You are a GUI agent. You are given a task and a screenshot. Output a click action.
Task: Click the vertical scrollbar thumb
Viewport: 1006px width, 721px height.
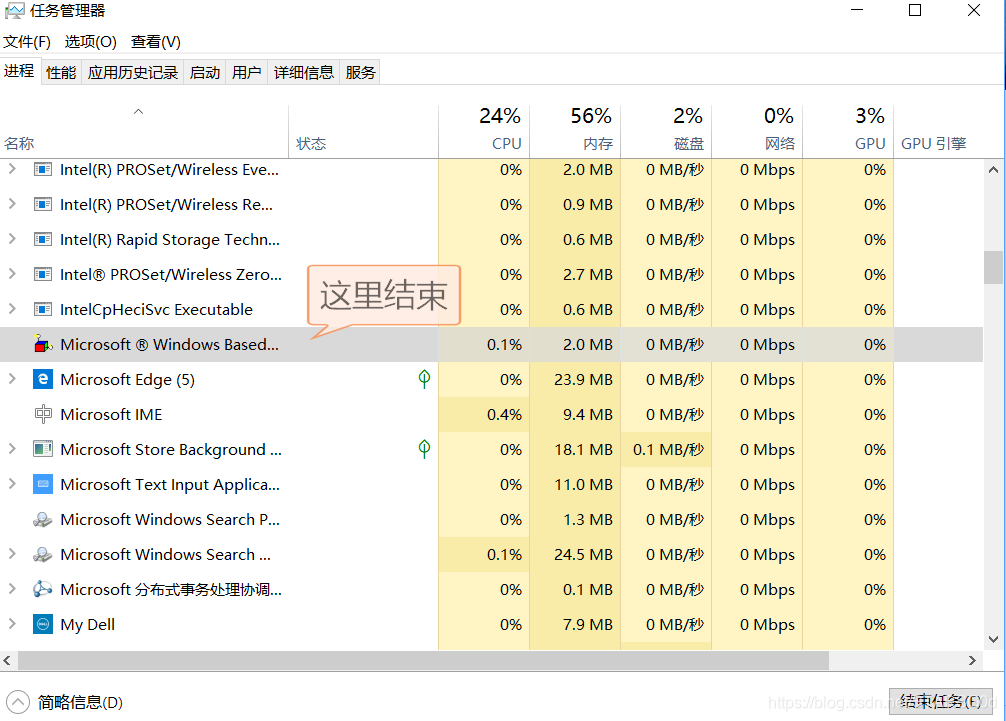993,267
